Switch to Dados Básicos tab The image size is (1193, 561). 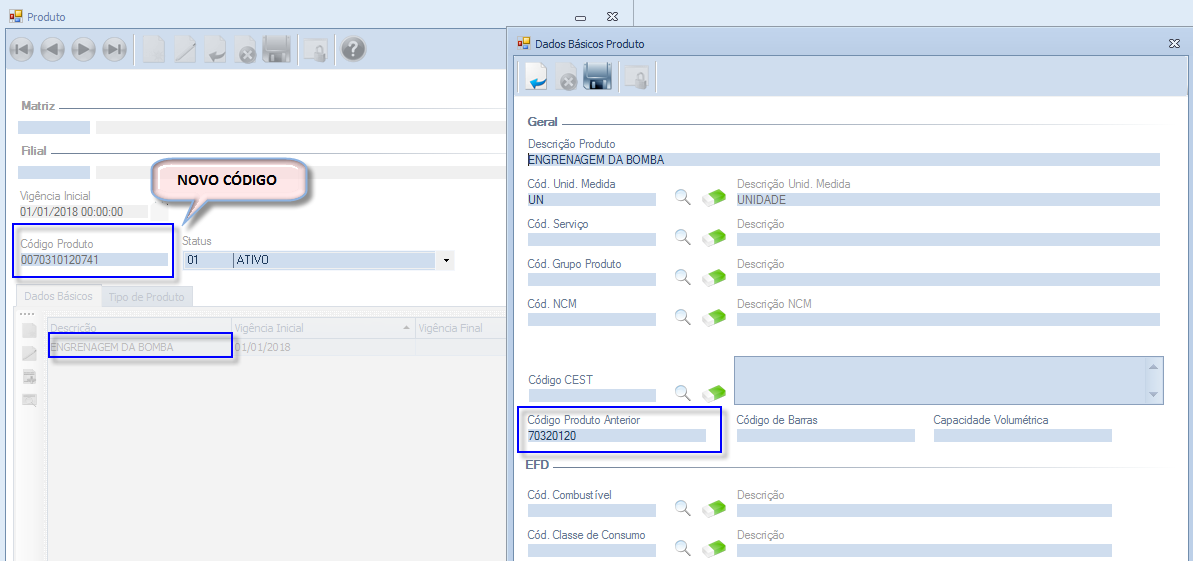(x=59, y=295)
